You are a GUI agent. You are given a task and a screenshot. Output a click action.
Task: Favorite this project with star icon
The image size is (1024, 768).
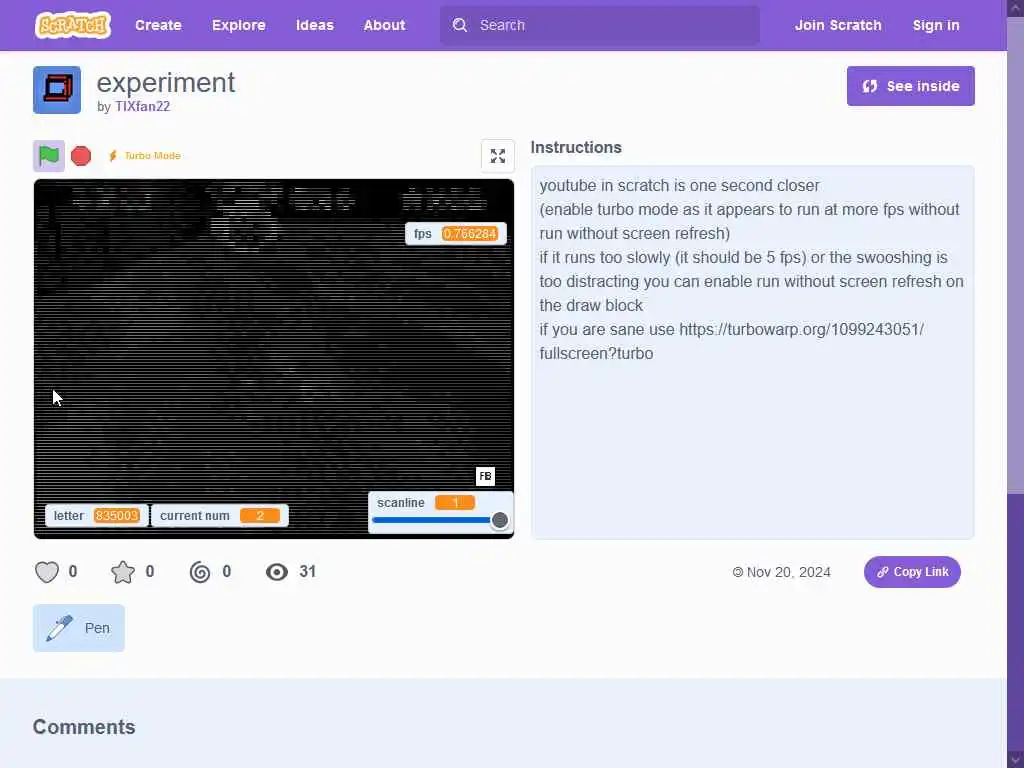click(x=123, y=572)
